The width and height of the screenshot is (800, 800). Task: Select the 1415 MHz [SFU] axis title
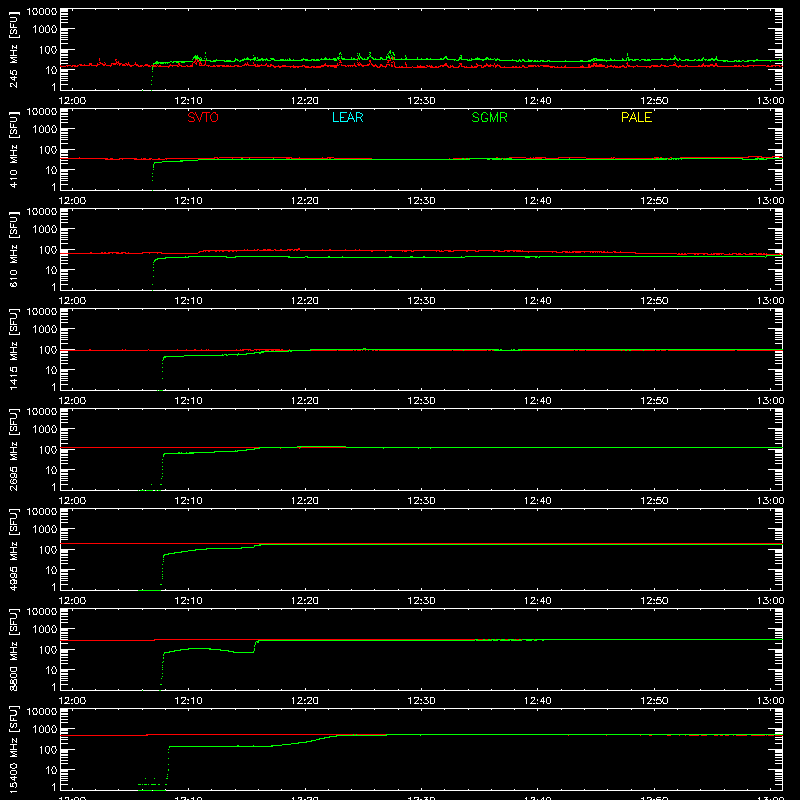point(14,349)
